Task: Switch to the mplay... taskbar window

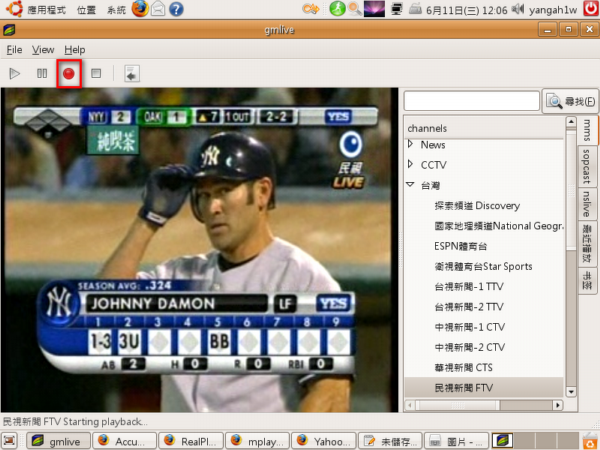Action: click(x=257, y=441)
